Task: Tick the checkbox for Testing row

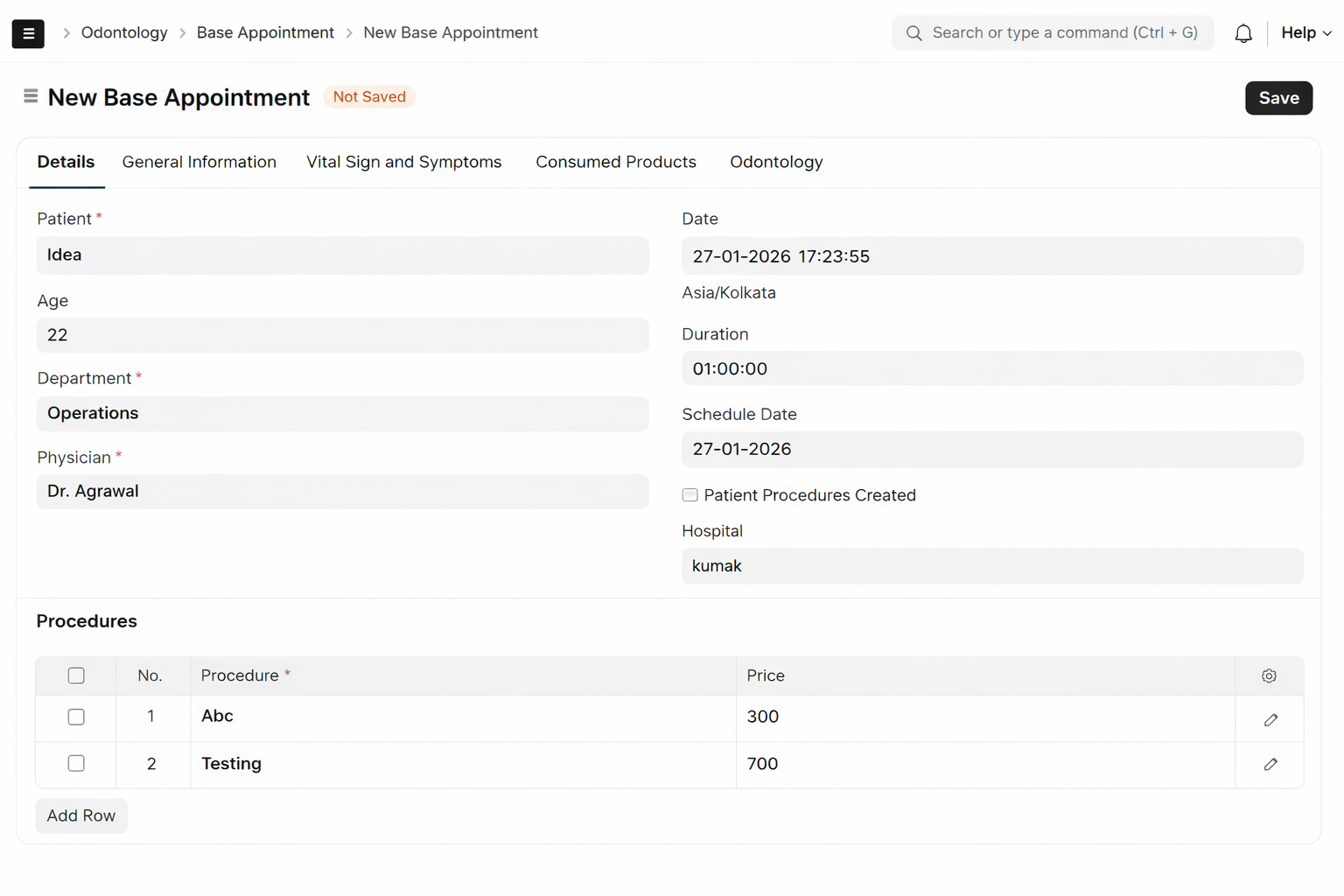Action: coord(76,763)
